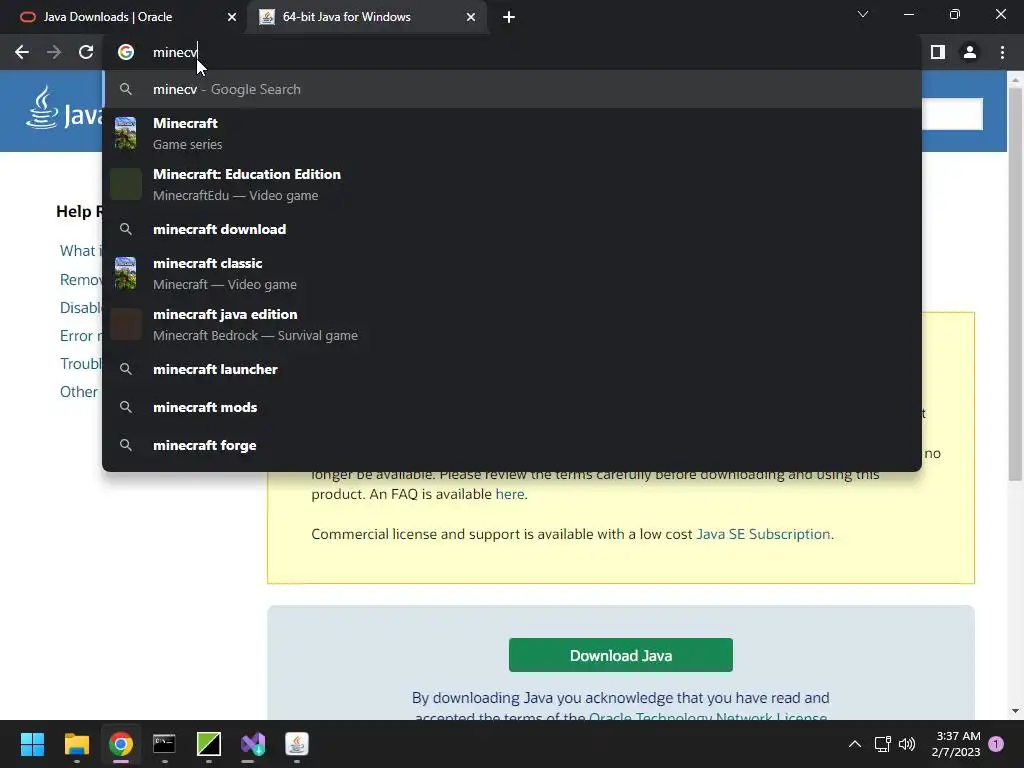Click the minecraft classic thumbnail image

point(125,273)
